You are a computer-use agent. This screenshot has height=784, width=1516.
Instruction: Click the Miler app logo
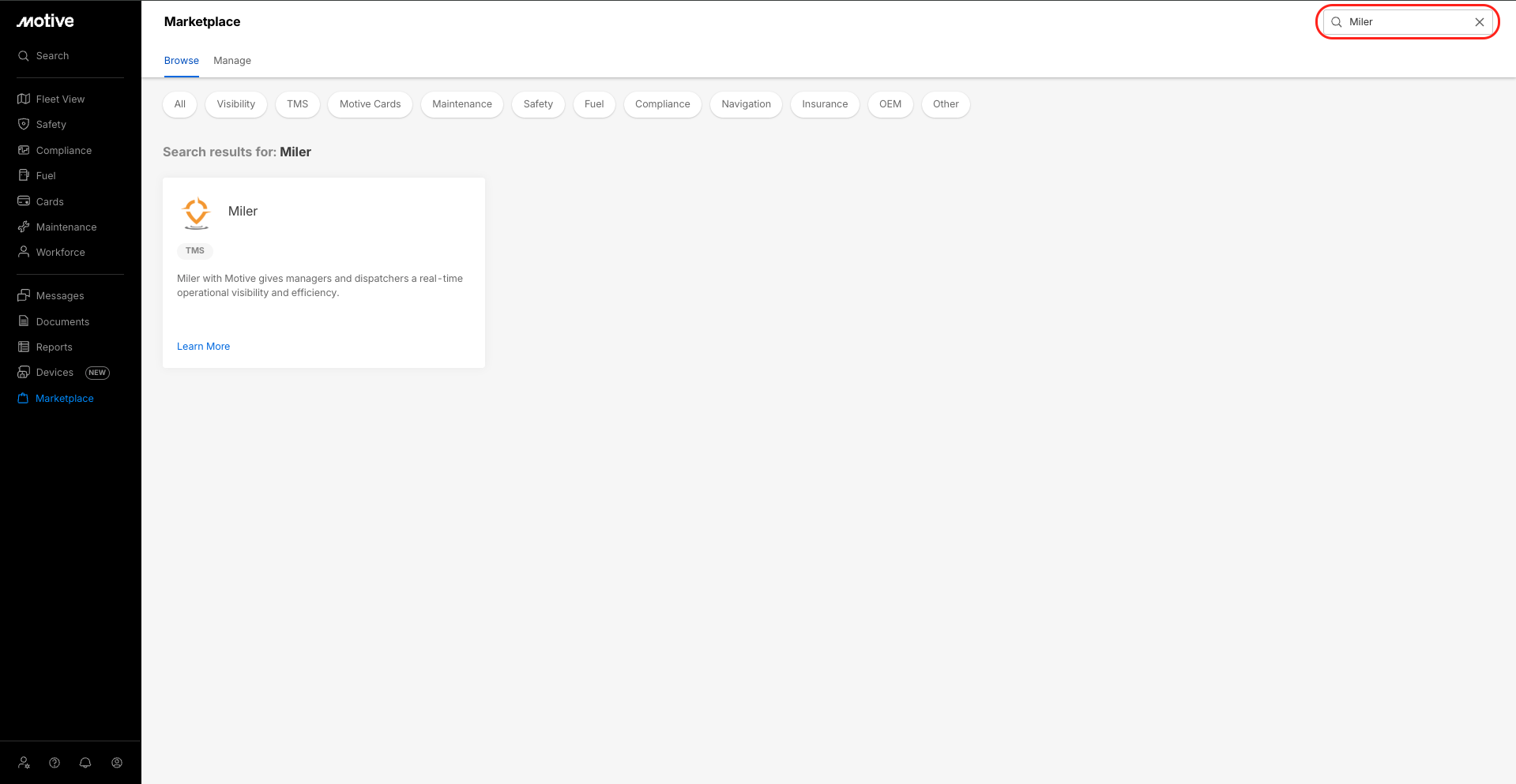pos(196,212)
